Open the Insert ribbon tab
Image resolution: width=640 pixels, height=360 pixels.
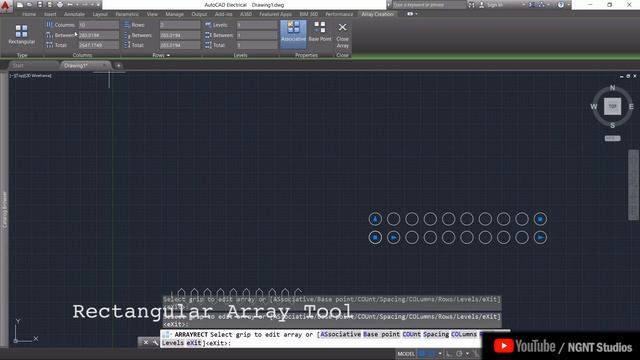50,14
